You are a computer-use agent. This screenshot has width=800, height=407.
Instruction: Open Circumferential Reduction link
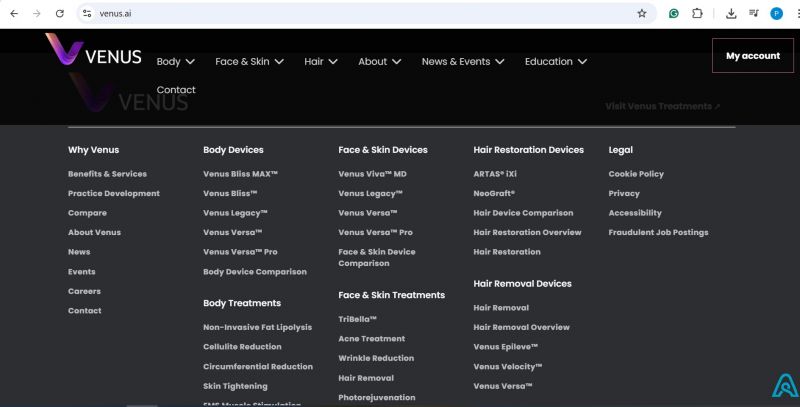coord(258,367)
